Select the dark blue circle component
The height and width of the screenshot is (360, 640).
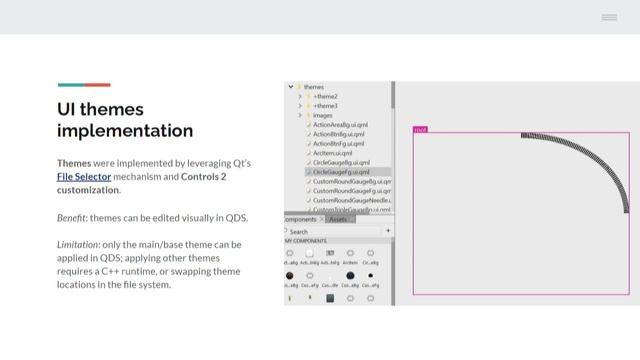[350, 276]
